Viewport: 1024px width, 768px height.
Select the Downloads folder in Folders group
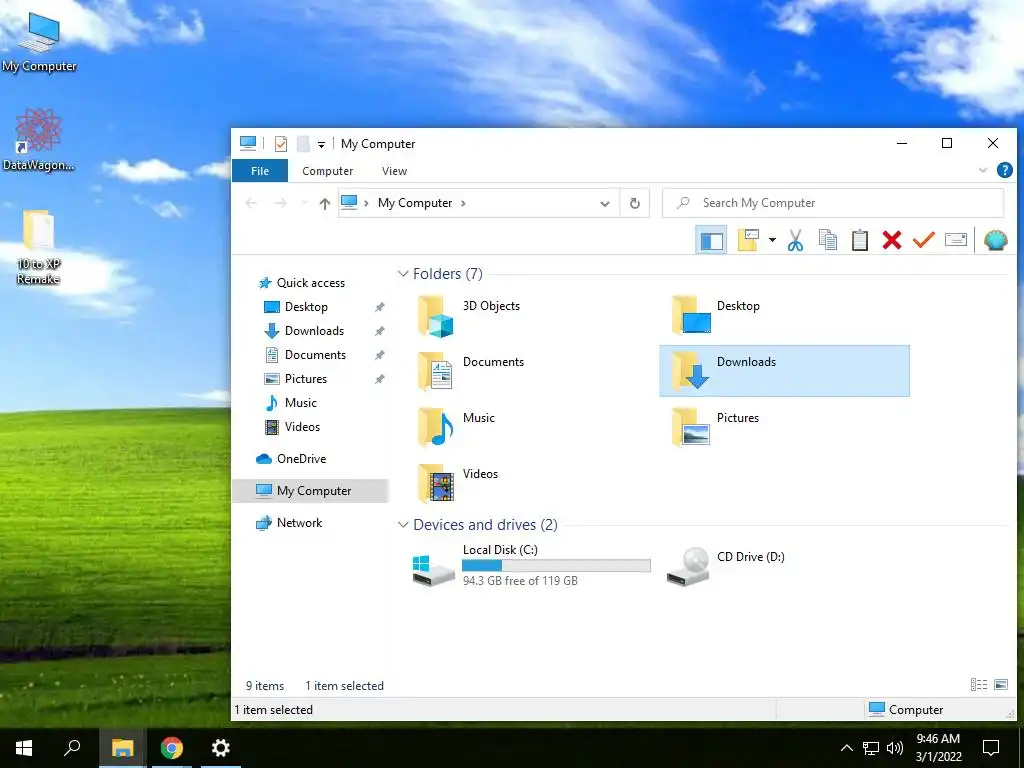pos(784,371)
